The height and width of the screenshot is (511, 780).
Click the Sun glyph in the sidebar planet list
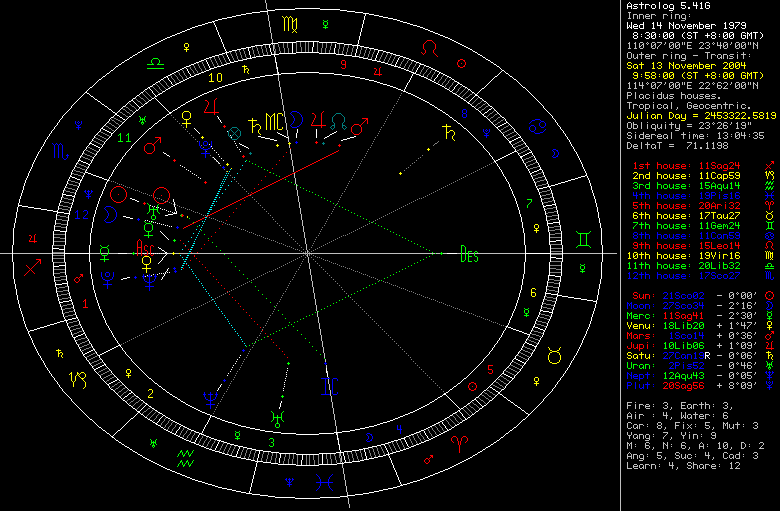(x=768, y=296)
